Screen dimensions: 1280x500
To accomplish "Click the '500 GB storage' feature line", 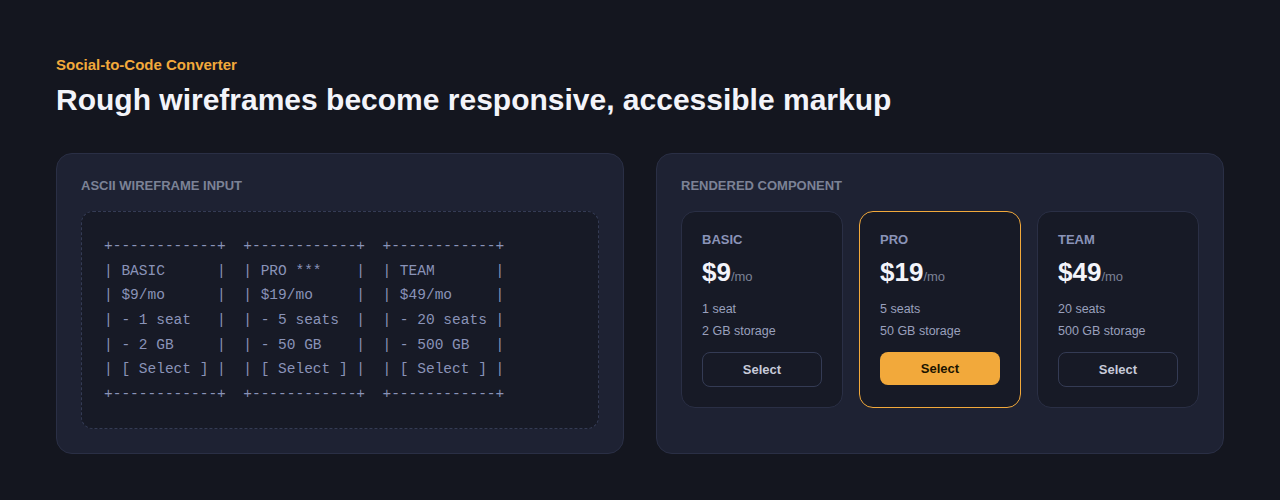I will click(1102, 331).
